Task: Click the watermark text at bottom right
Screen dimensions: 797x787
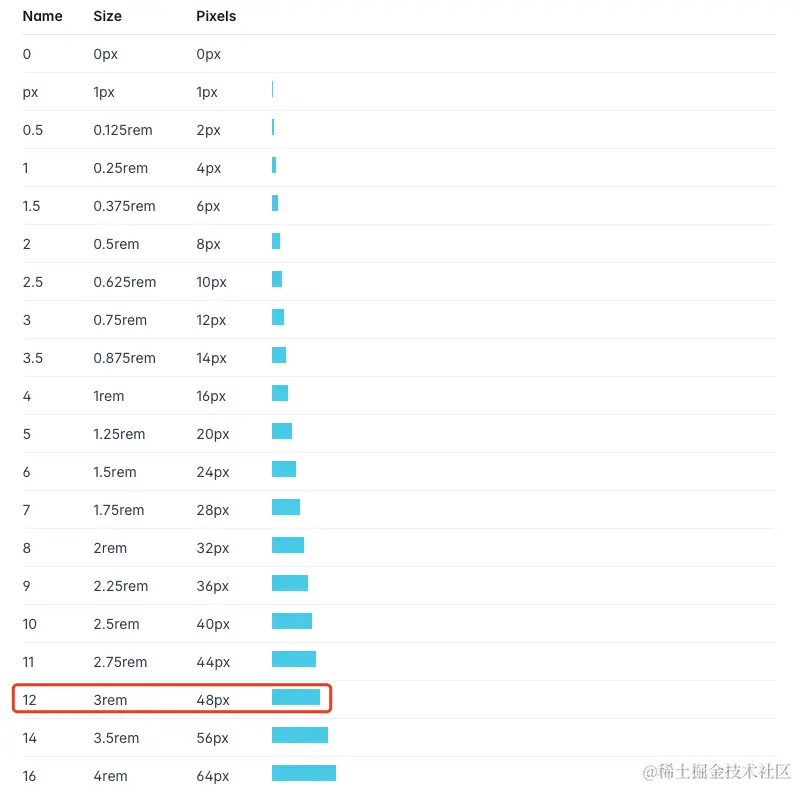Action: 716,772
